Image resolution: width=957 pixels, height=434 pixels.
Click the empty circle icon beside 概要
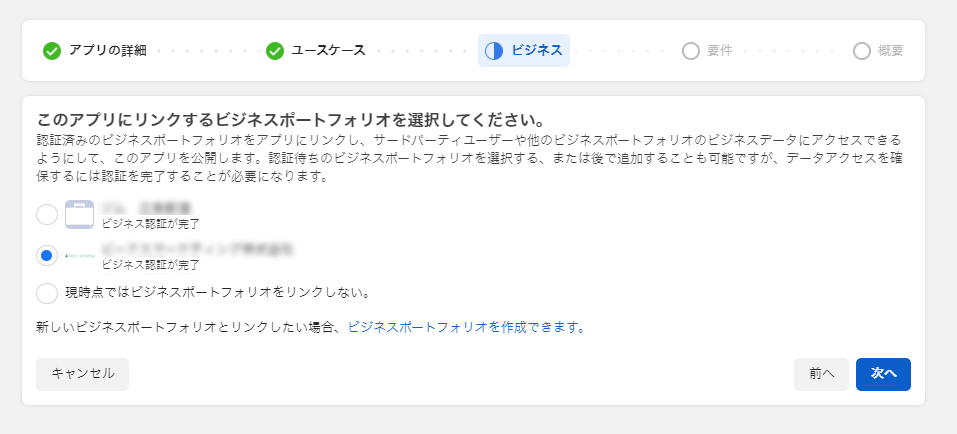point(862,51)
